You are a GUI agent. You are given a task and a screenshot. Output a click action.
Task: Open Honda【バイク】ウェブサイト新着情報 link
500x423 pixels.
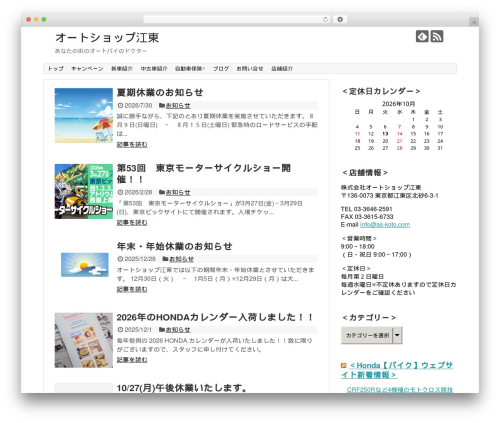[x=397, y=370]
